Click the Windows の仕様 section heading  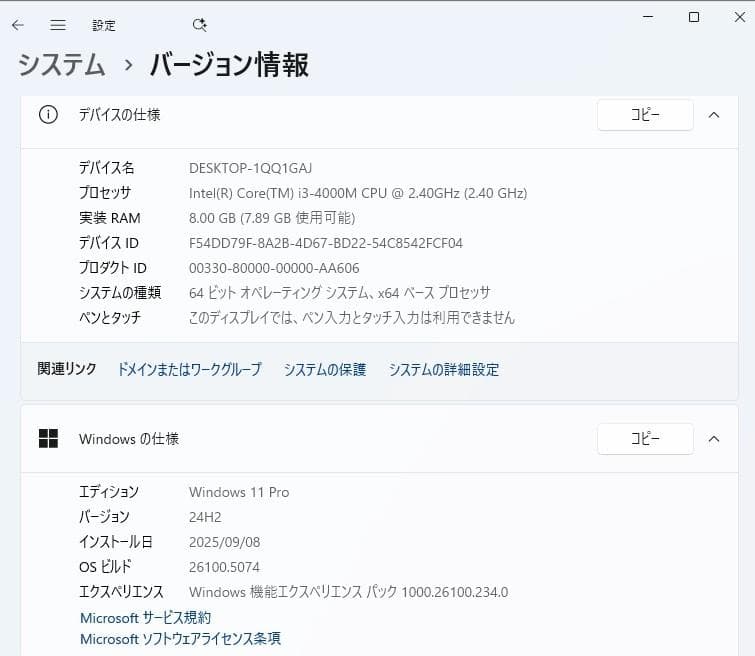coord(129,439)
